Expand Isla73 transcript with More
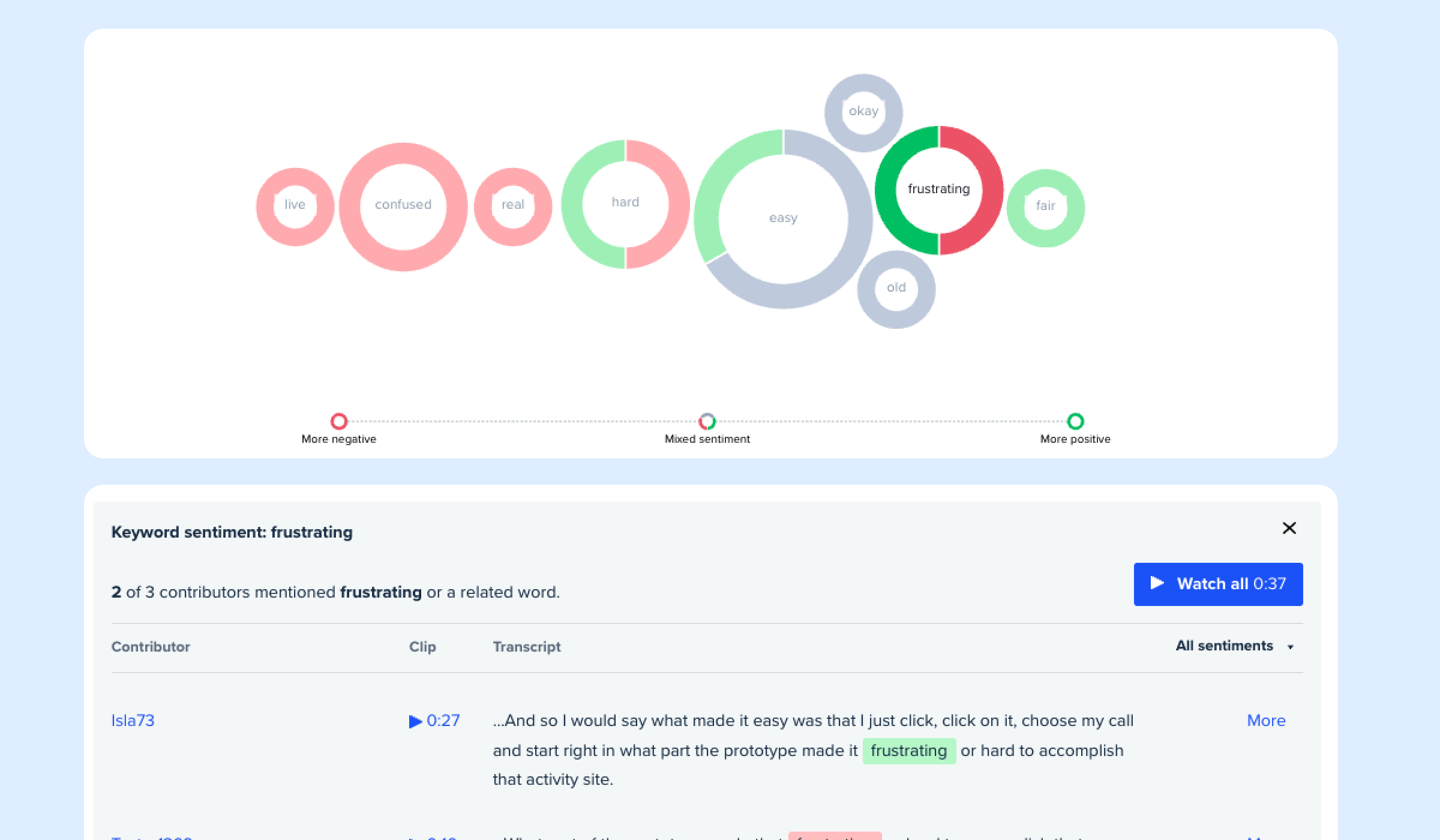 pos(1266,721)
